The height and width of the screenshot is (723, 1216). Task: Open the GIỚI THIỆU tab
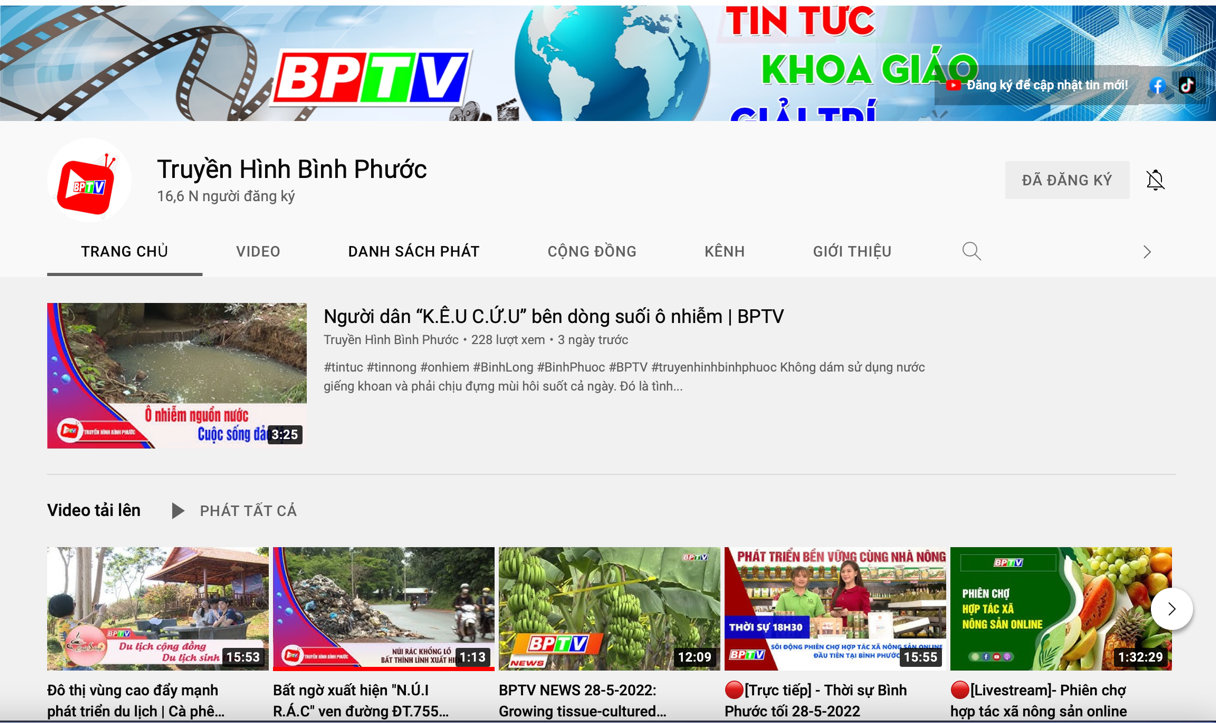pyautogui.click(x=852, y=251)
